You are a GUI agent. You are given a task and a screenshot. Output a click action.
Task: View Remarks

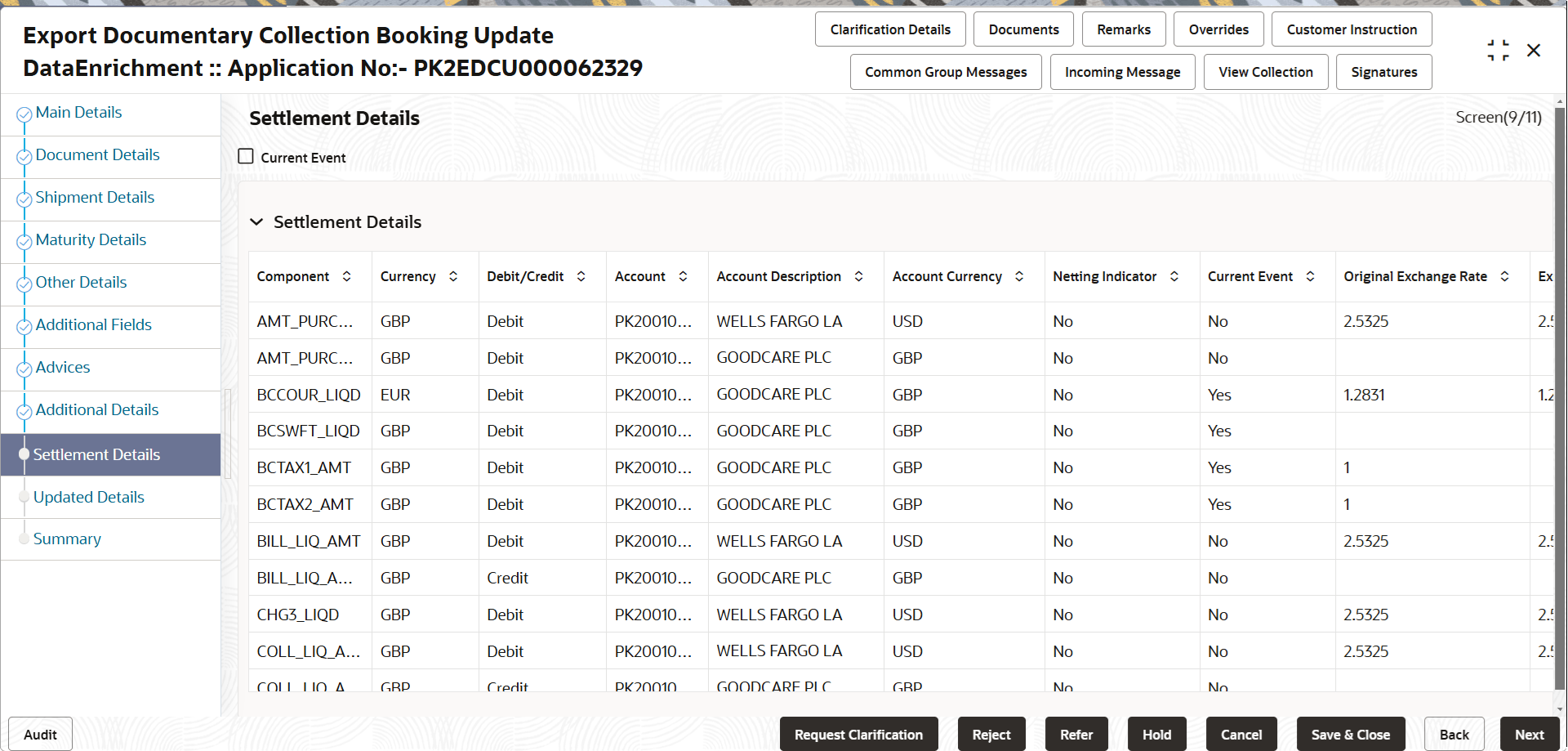click(x=1124, y=29)
